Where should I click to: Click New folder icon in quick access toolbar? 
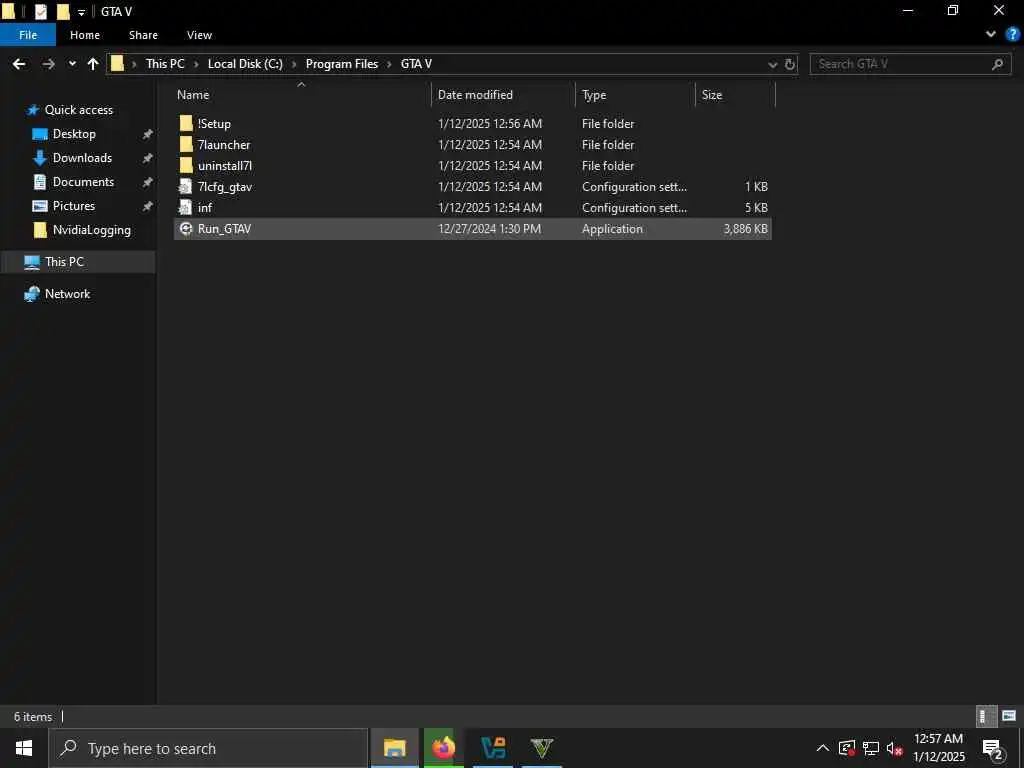(x=63, y=11)
